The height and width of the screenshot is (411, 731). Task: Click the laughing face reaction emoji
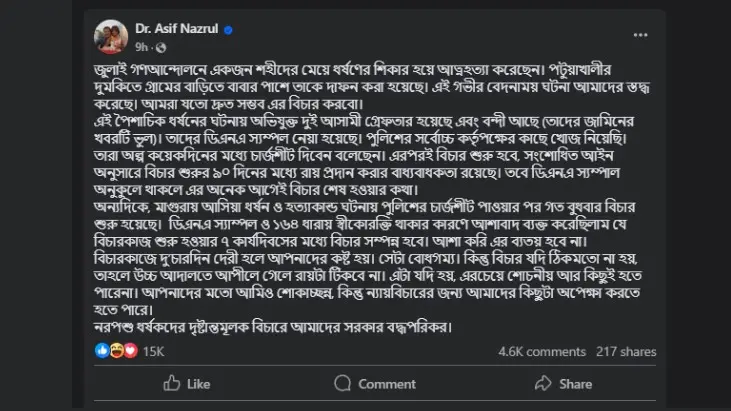115,351
